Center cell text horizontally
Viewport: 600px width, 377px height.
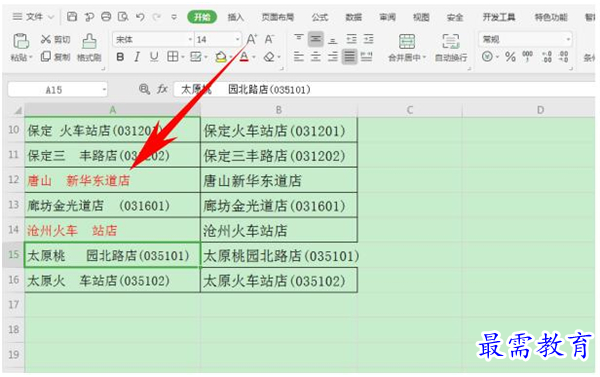315,57
